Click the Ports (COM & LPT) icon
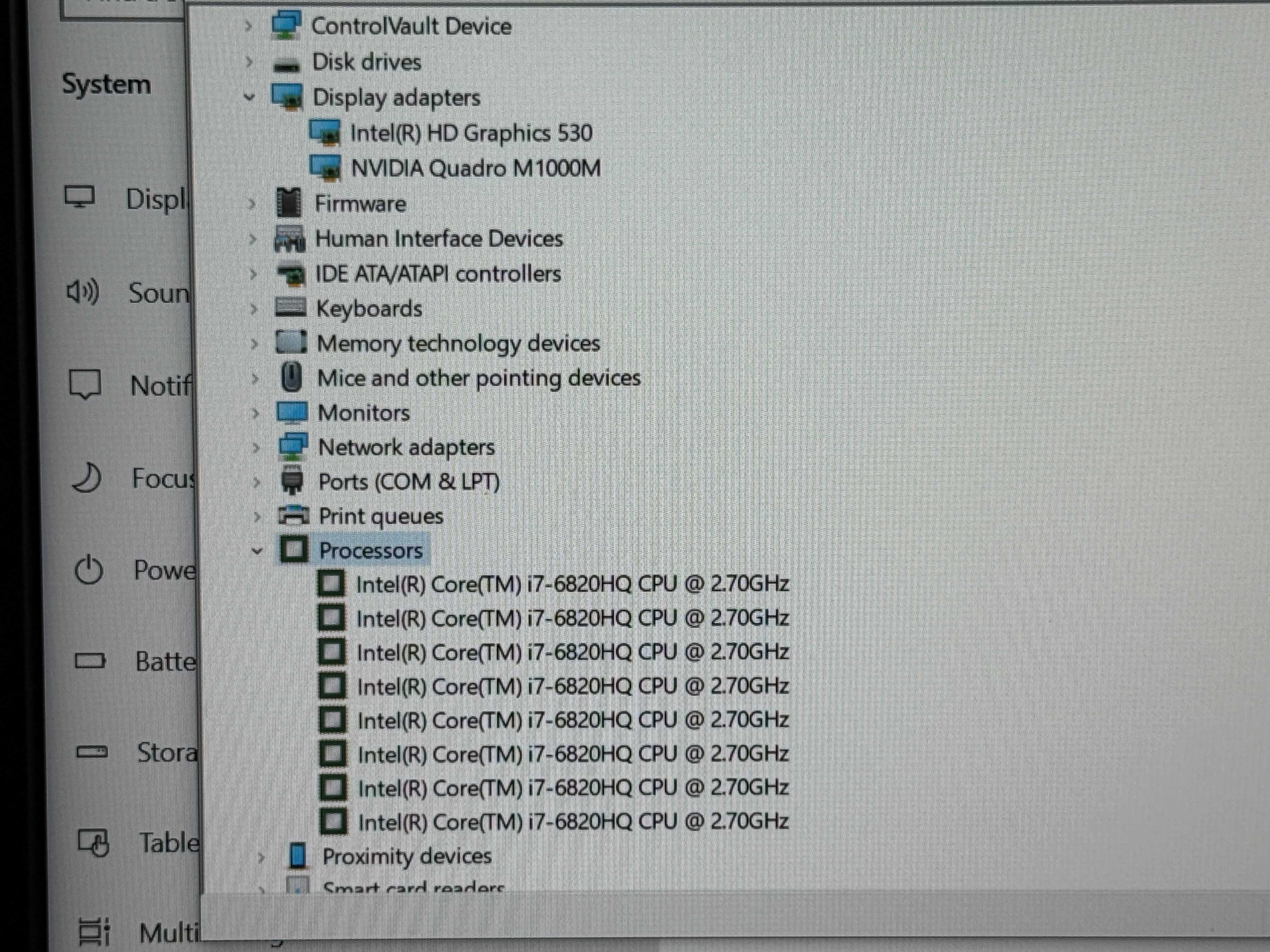This screenshot has width=1270, height=952. pos(292,481)
